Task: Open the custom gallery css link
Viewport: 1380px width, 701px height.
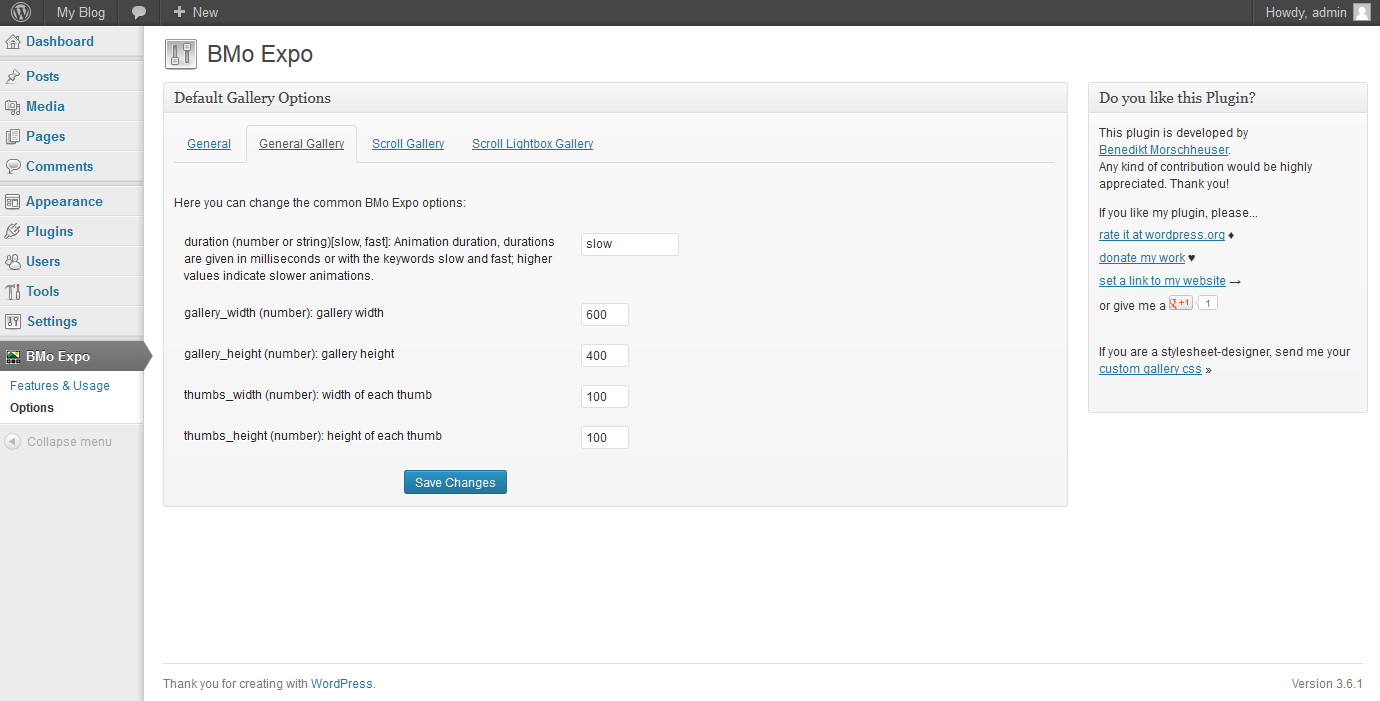Action: coord(1150,369)
